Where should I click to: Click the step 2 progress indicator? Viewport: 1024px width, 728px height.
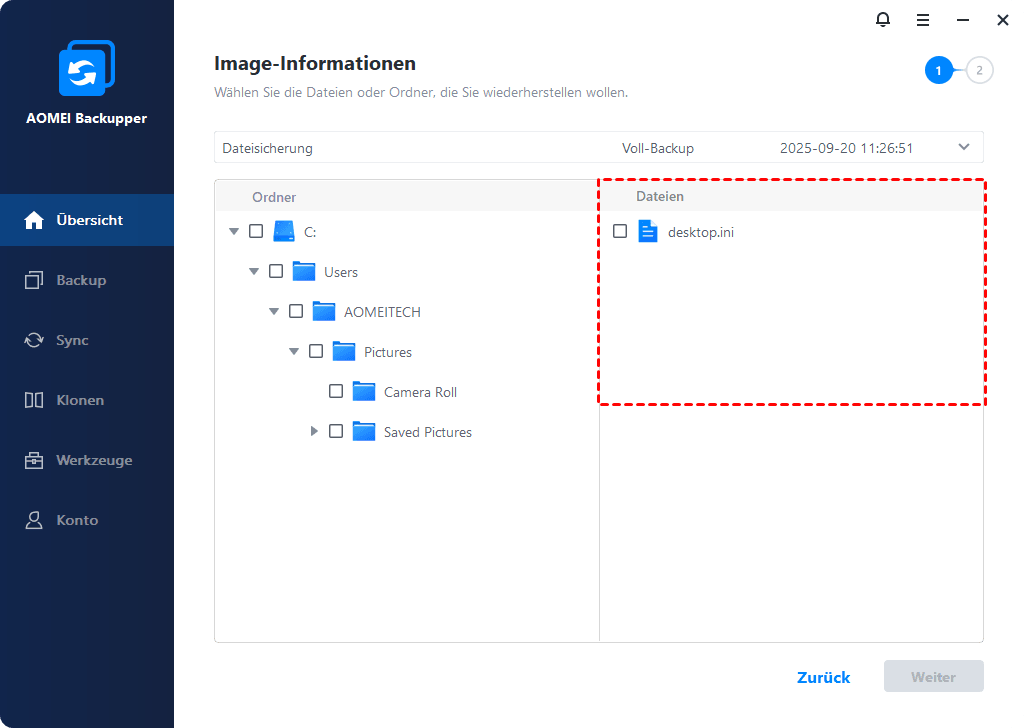(x=980, y=70)
